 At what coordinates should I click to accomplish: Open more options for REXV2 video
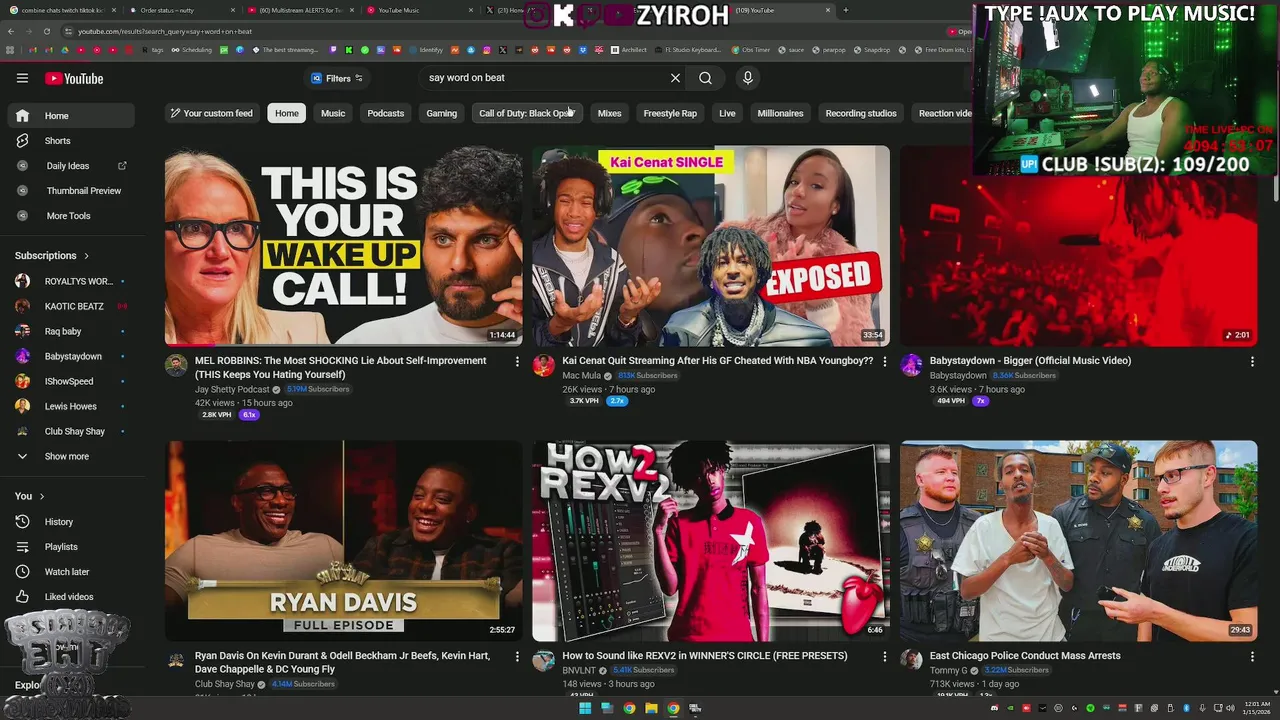[x=884, y=656]
